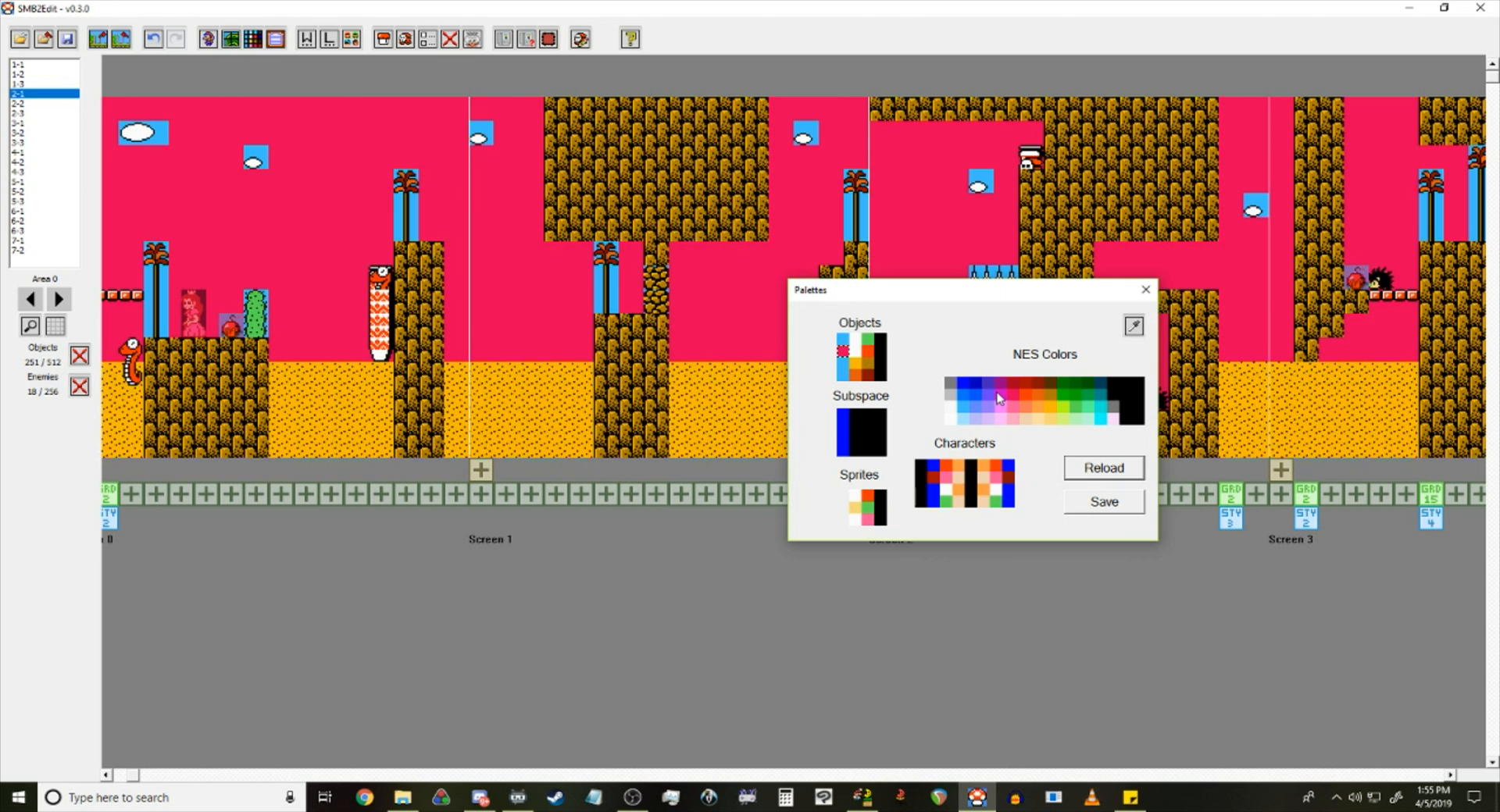Click the magnifier zoom icon in sidebar
Viewport: 1500px width, 812px height.
click(x=30, y=326)
